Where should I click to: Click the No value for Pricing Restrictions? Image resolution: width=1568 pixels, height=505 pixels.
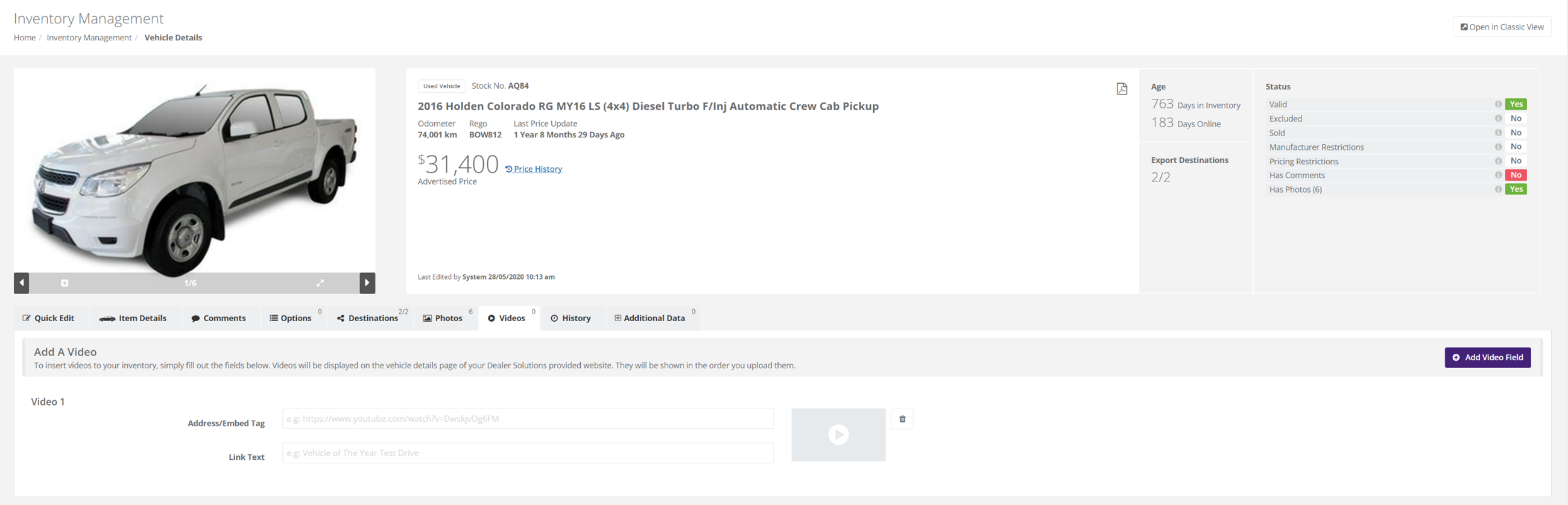tap(1516, 161)
